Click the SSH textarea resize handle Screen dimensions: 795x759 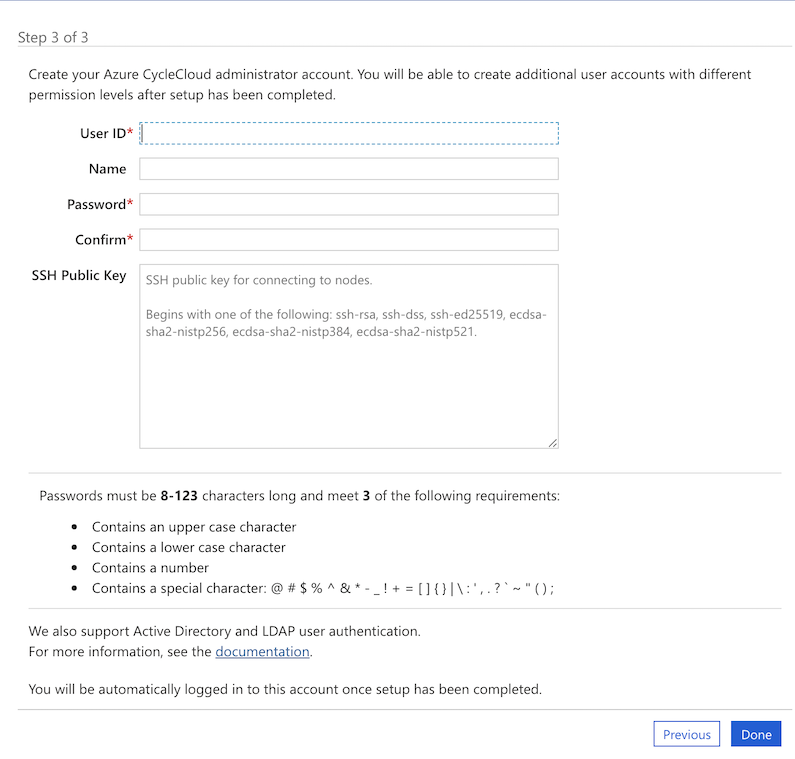pos(552,442)
